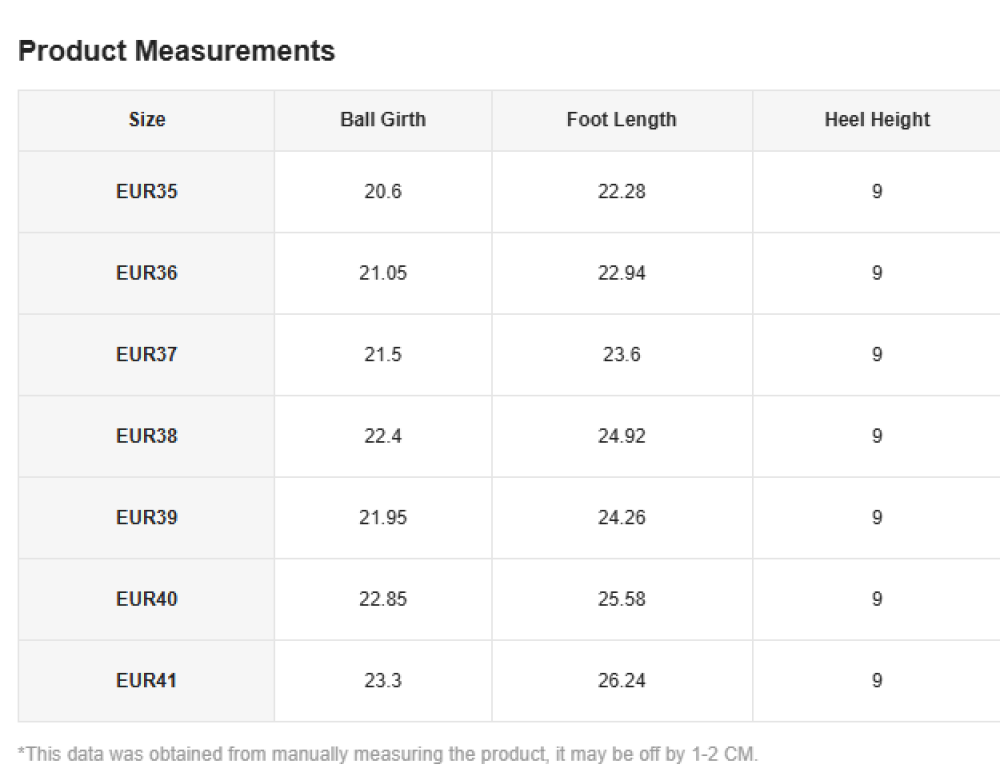
Task: Pick the EUR37 row label
Action: (x=147, y=354)
